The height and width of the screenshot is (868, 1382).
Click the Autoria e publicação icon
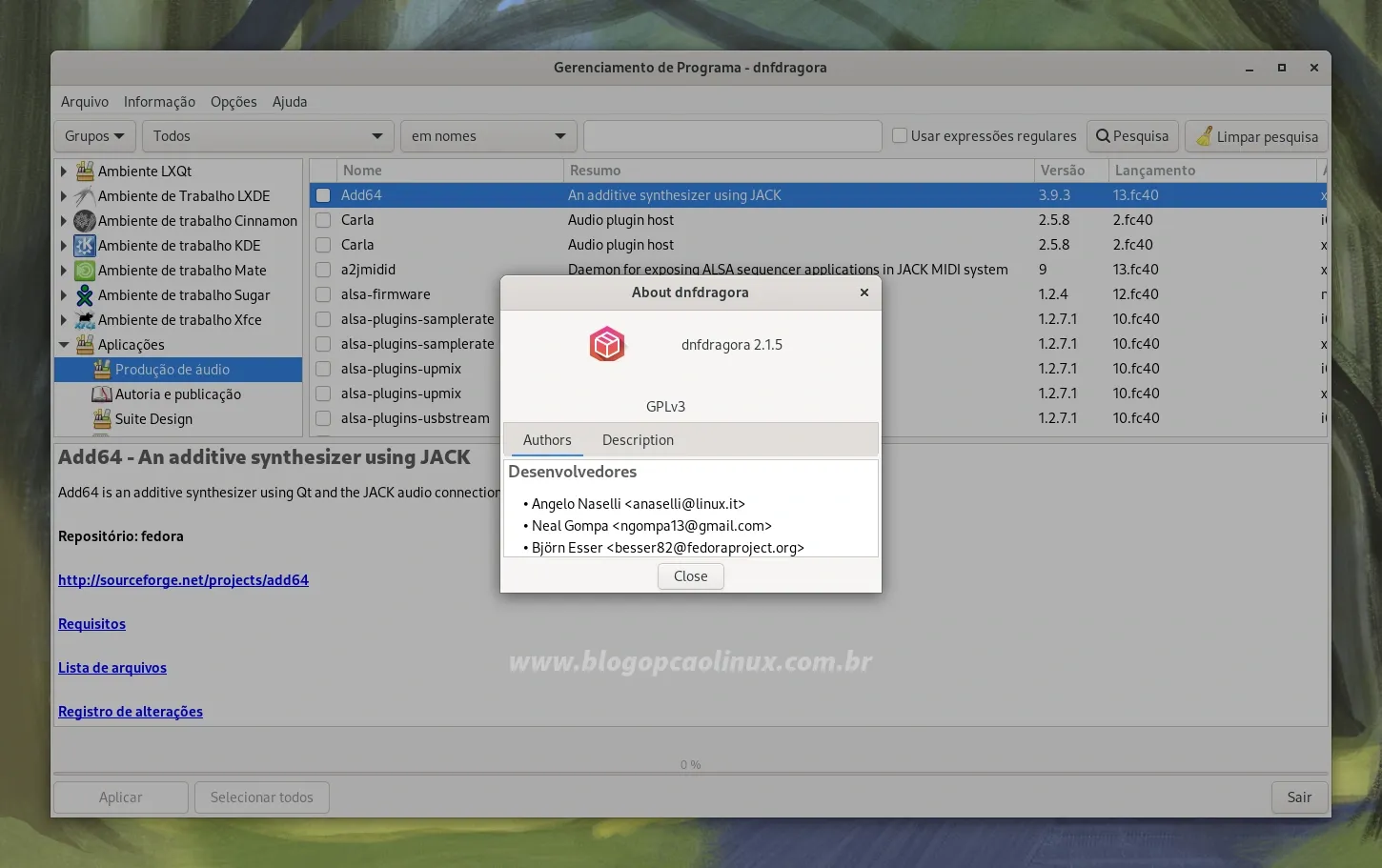pos(102,394)
